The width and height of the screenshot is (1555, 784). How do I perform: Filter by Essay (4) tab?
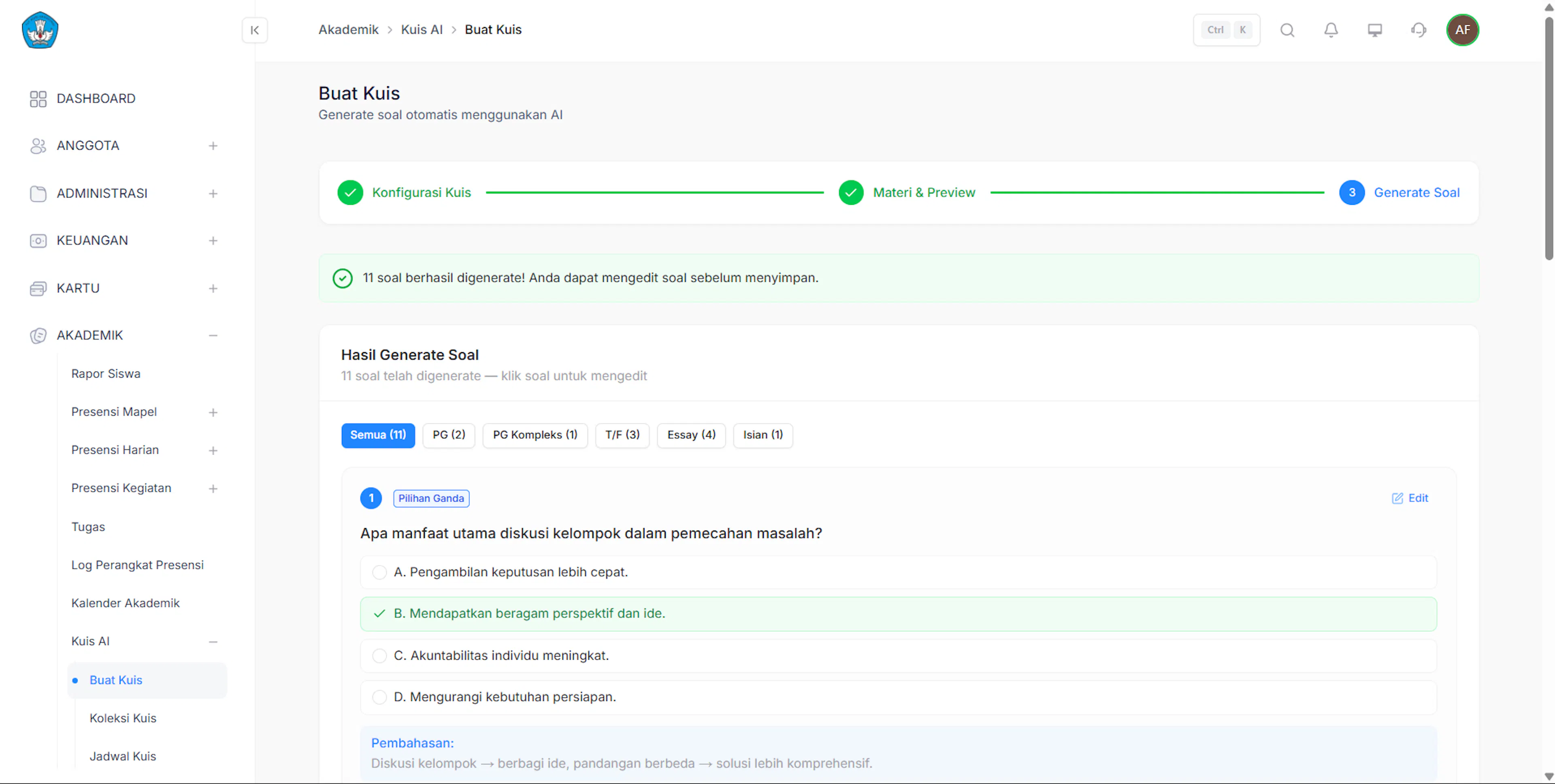691,435
